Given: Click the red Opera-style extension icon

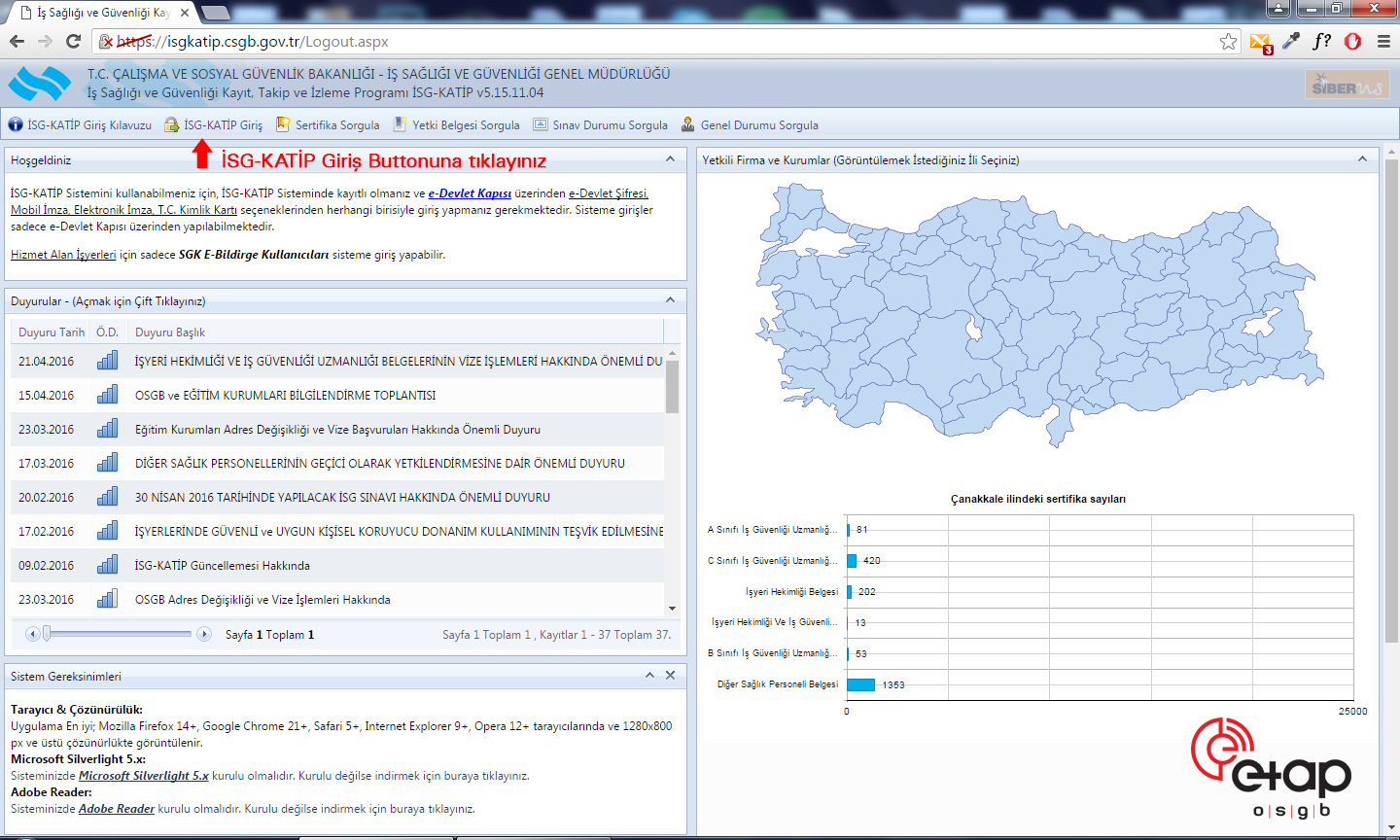Looking at the screenshot, I should [x=1352, y=41].
